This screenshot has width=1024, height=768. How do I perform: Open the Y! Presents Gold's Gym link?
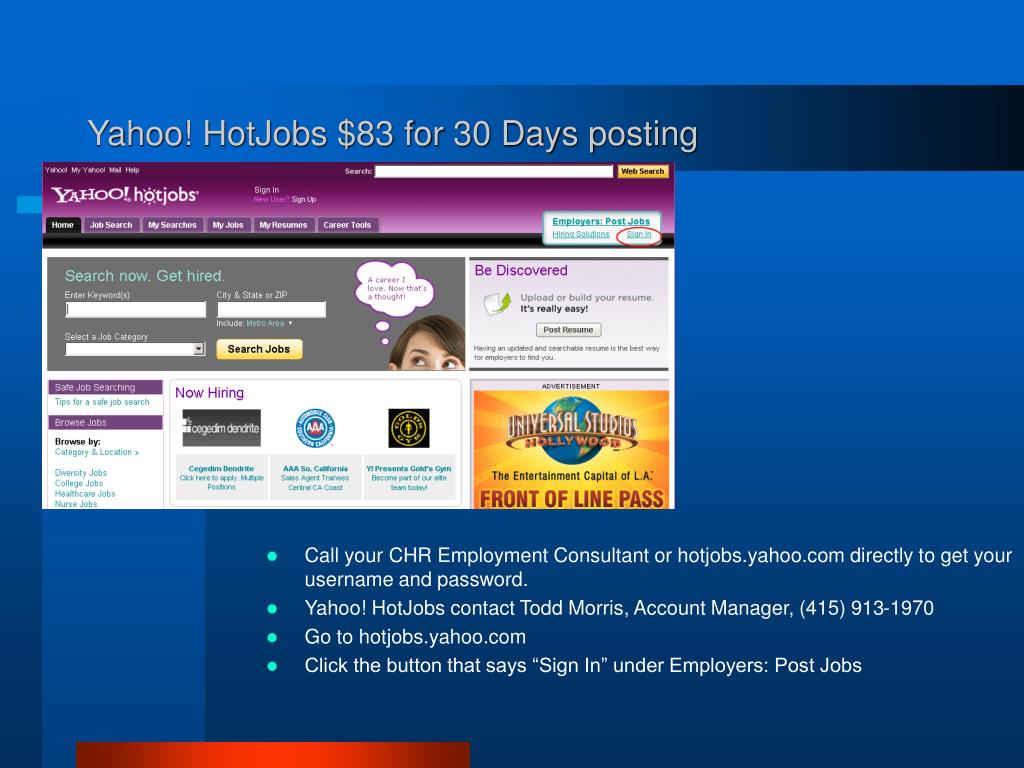pos(409,469)
